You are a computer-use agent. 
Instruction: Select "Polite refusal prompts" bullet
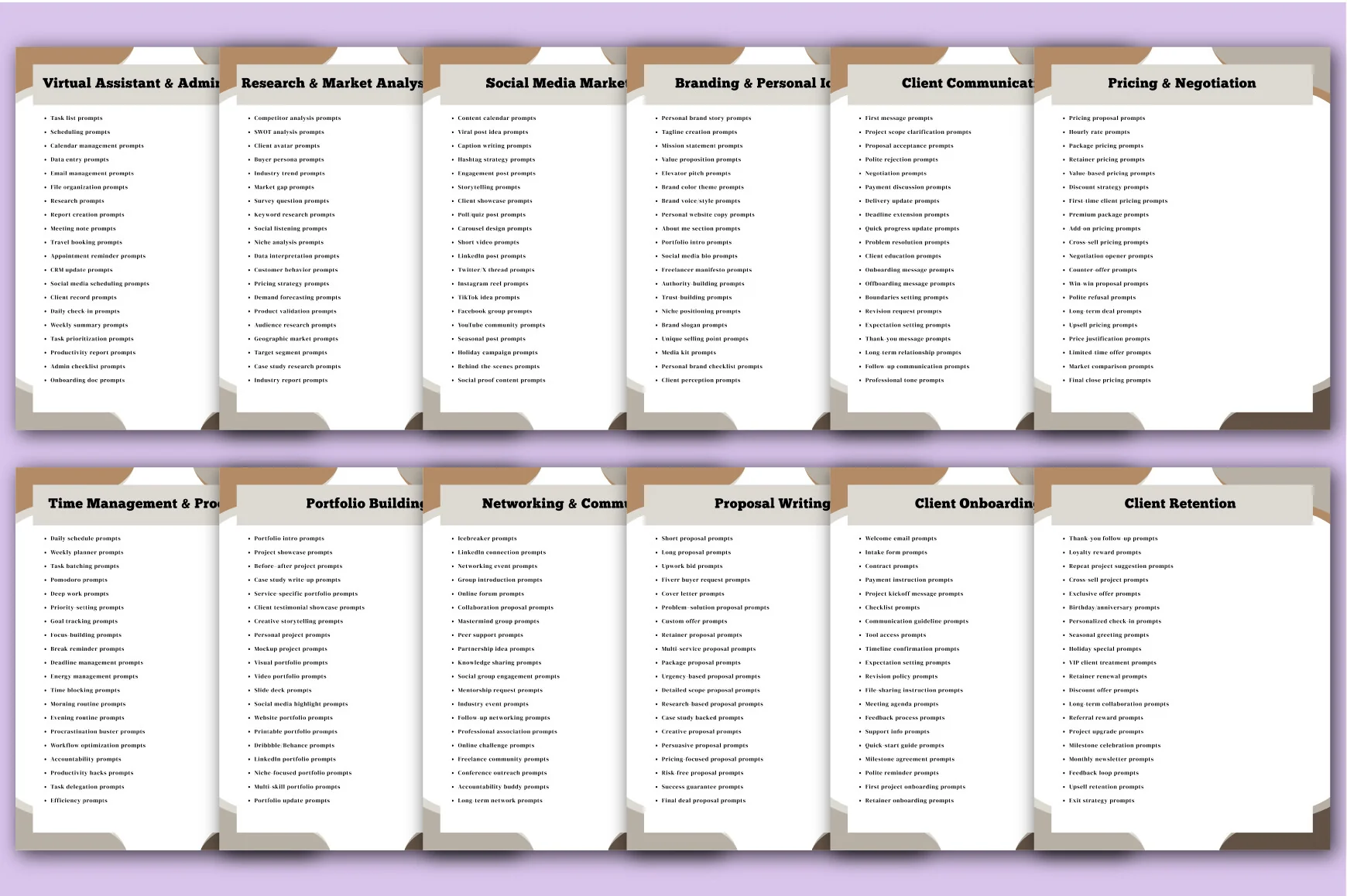coord(1102,298)
